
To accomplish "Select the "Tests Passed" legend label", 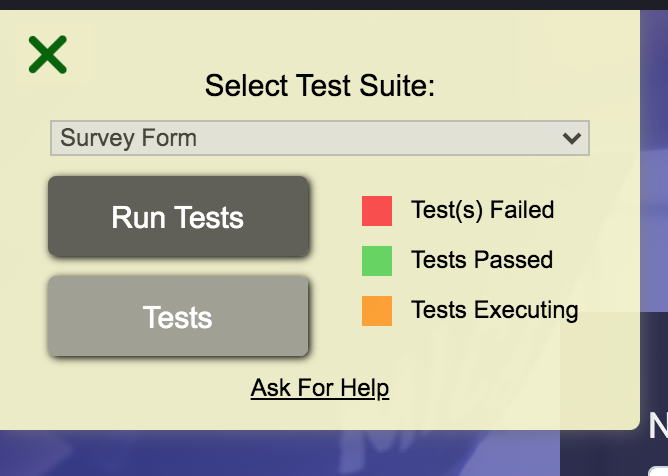I will pos(481,260).
